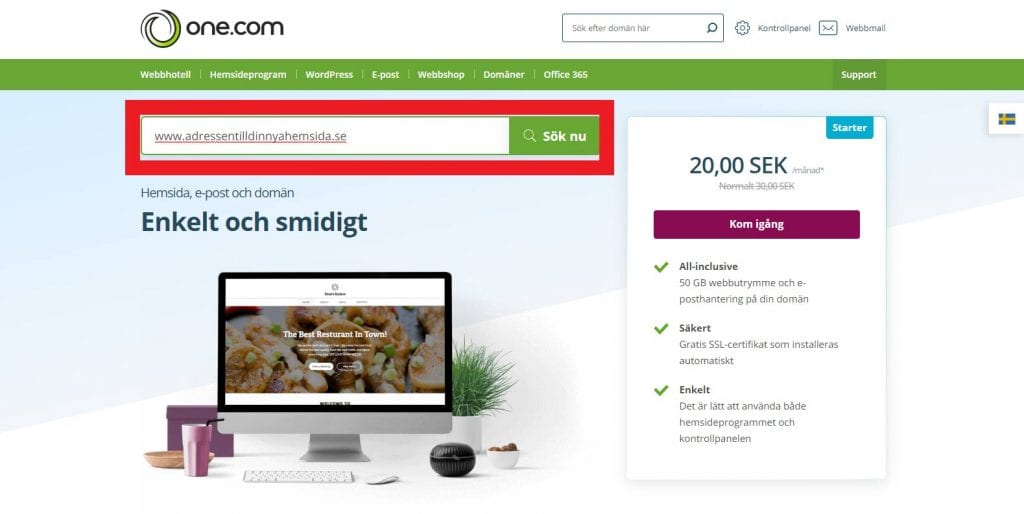Open the Webbhotell menu item
This screenshot has width=1024, height=514.
pos(165,74)
